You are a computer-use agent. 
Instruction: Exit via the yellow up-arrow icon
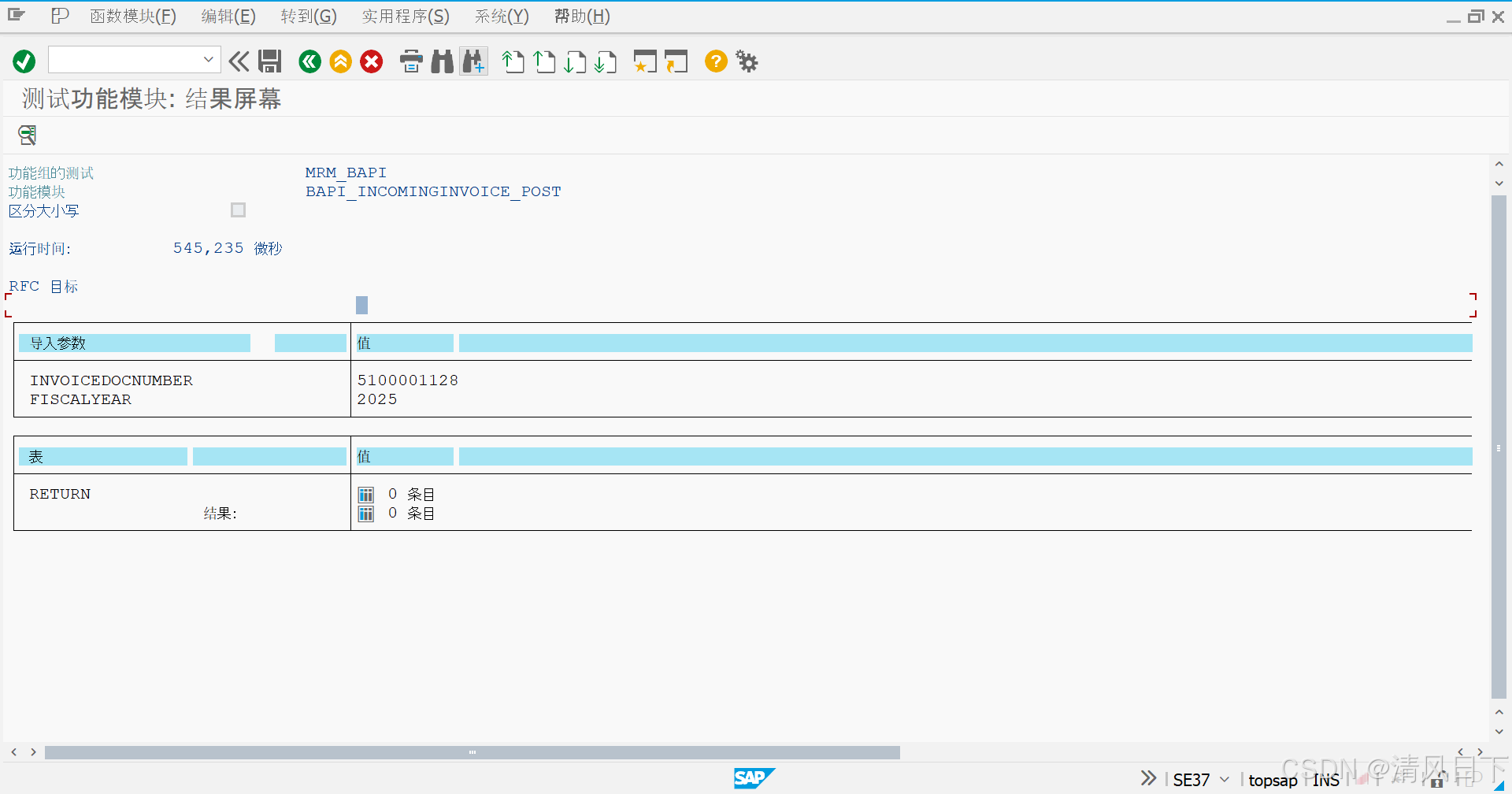click(x=340, y=61)
